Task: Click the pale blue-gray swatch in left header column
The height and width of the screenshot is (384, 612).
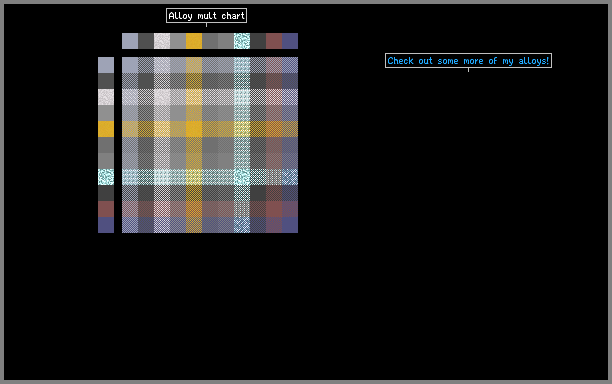Action: coord(106,65)
